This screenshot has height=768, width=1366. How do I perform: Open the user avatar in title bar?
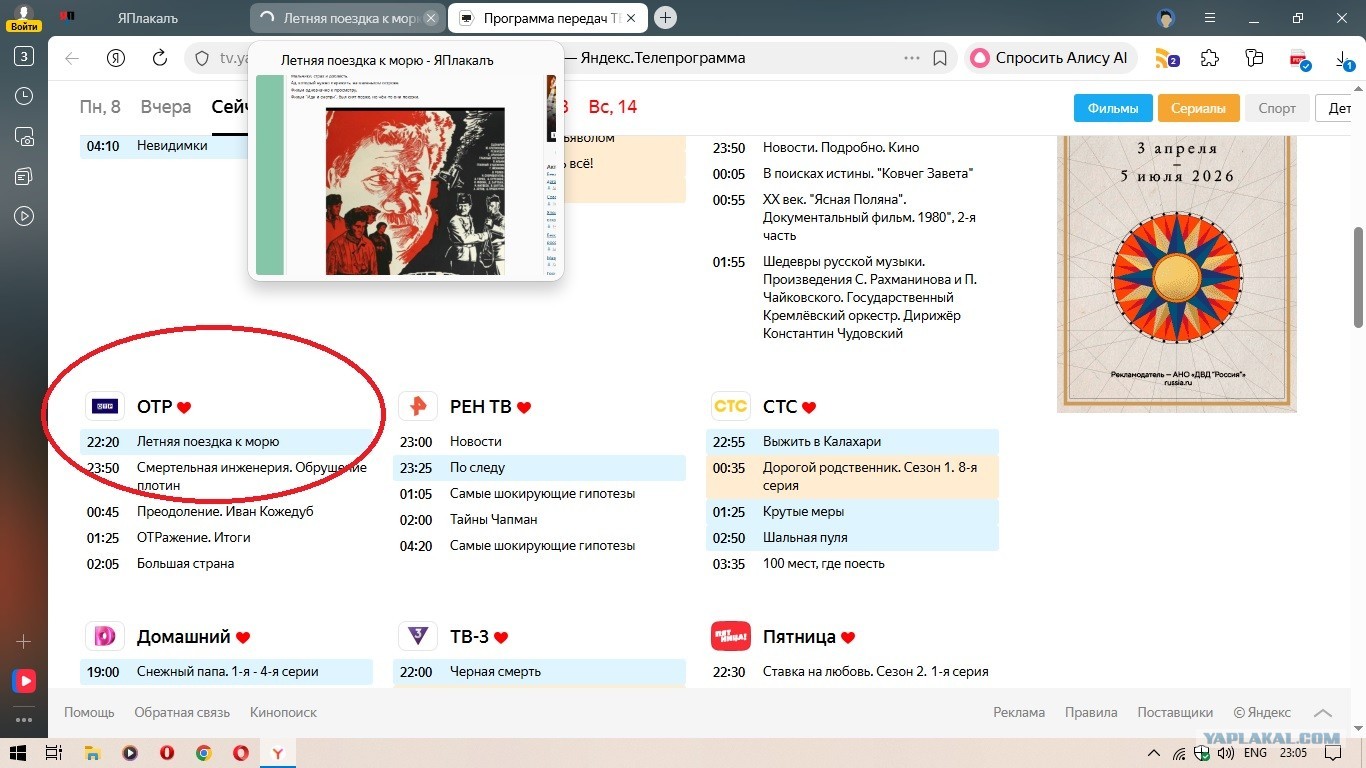tap(1165, 18)
